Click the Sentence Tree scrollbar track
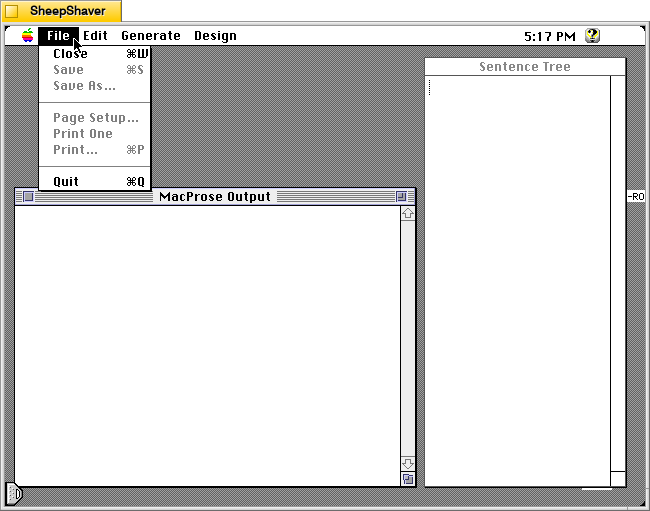 (618, 273)
